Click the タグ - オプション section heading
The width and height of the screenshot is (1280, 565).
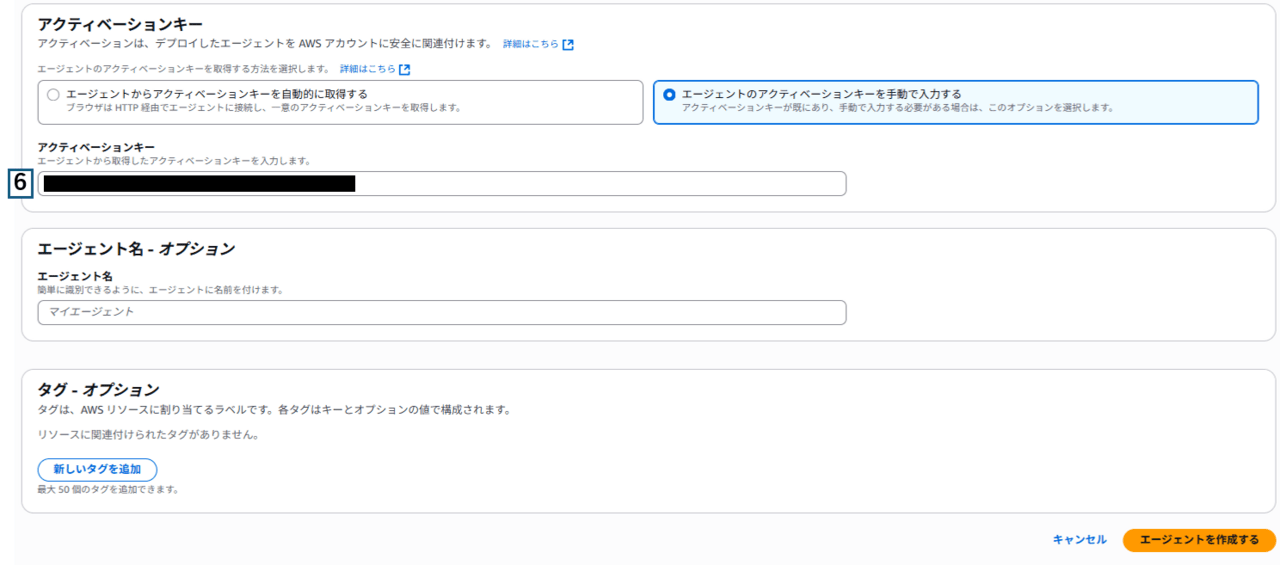point(98,390)
